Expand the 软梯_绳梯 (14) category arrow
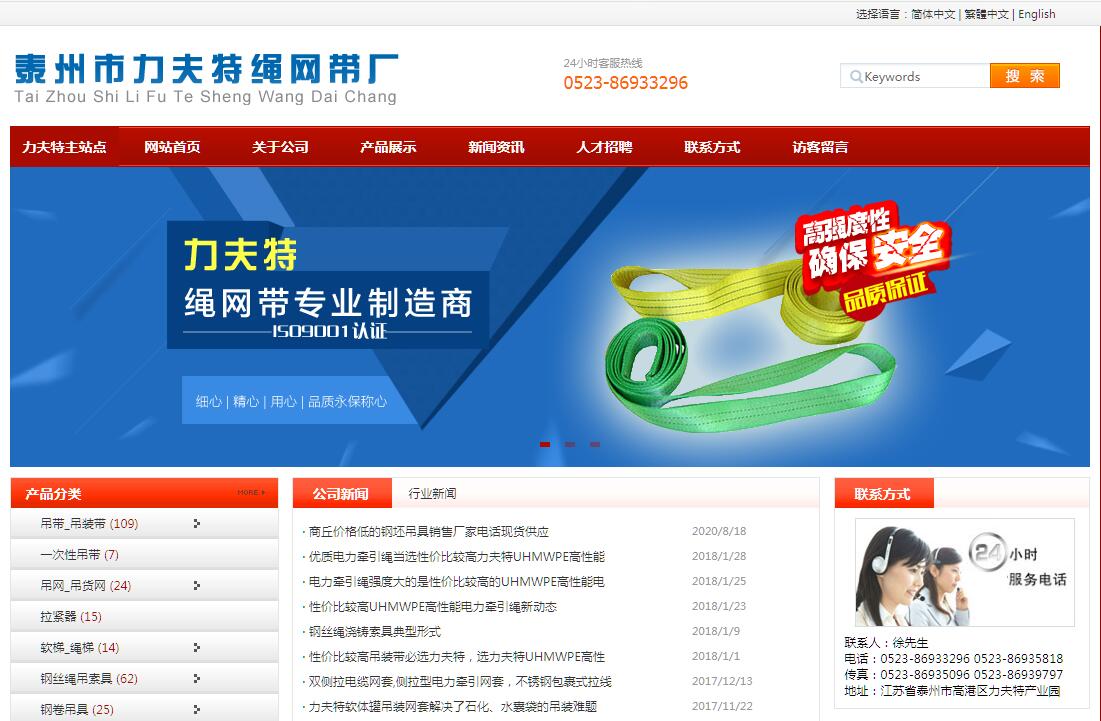 click(197, 647)
